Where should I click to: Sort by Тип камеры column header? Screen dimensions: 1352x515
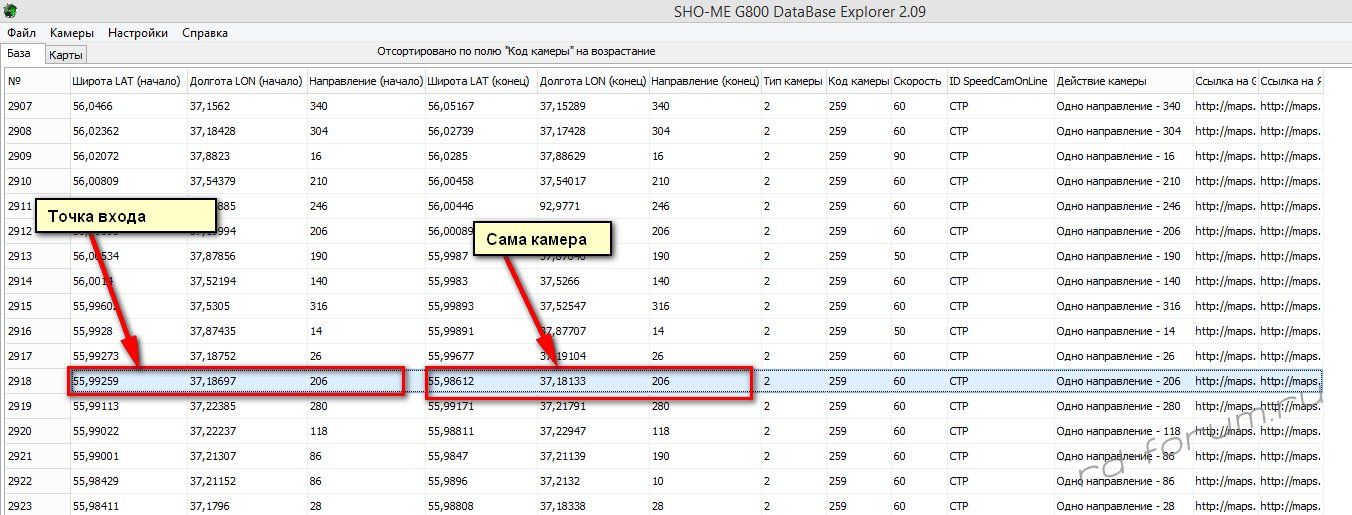tap(793, 81)
